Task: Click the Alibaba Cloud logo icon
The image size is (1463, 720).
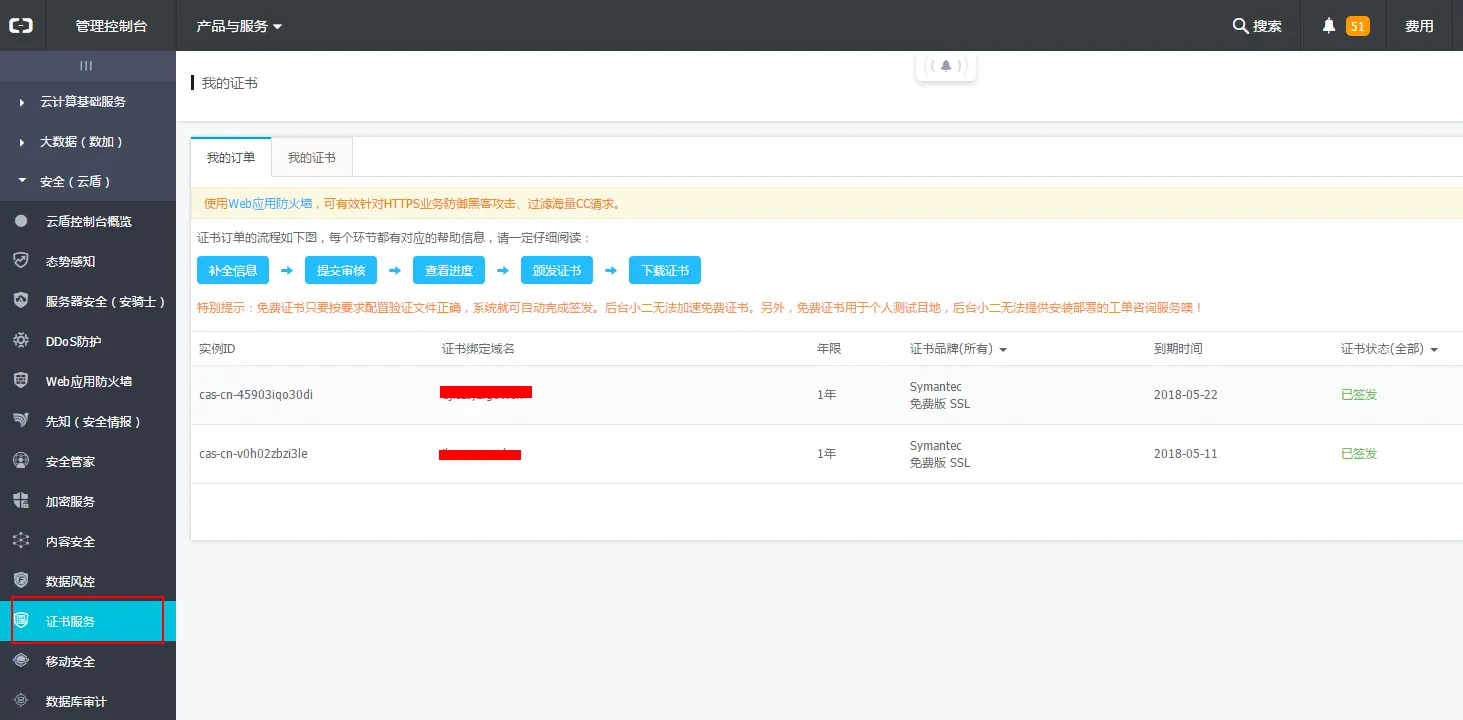Action: tap(21, 26)
